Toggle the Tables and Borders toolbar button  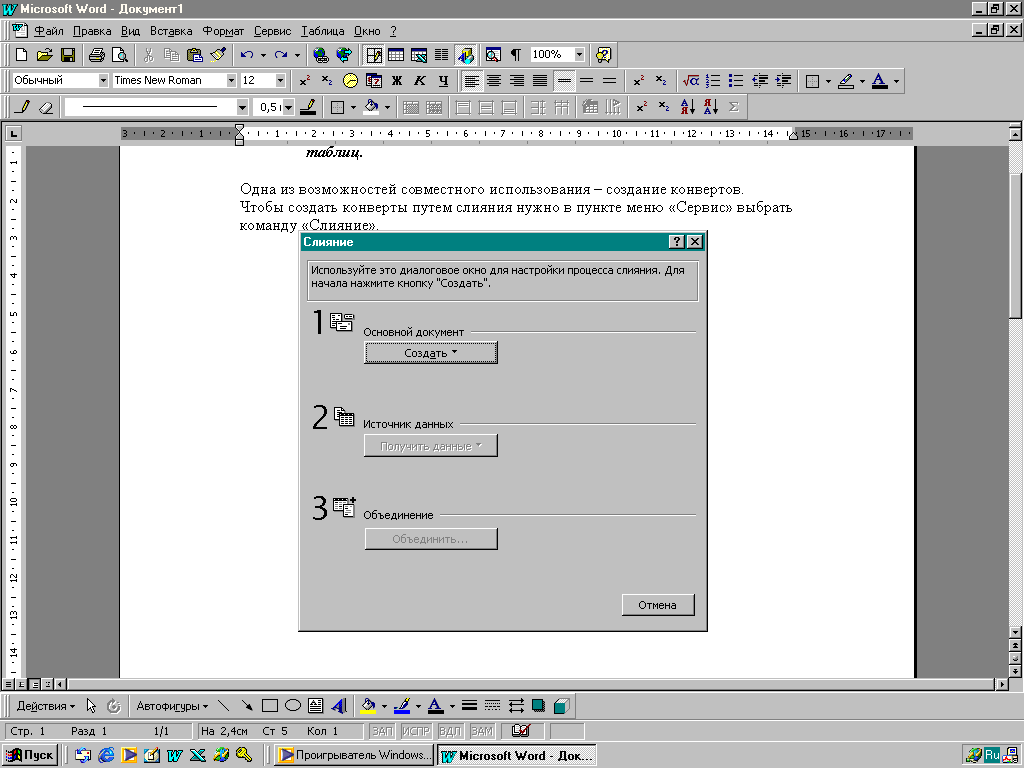point(374,55)
